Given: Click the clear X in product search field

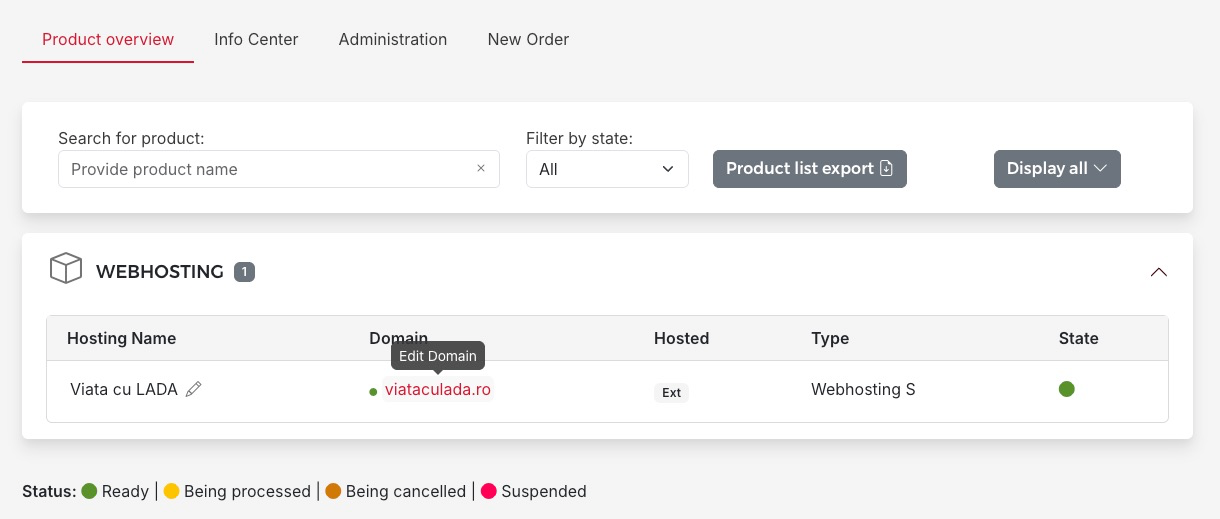Looking at the screenshot, I should (481, 168).
